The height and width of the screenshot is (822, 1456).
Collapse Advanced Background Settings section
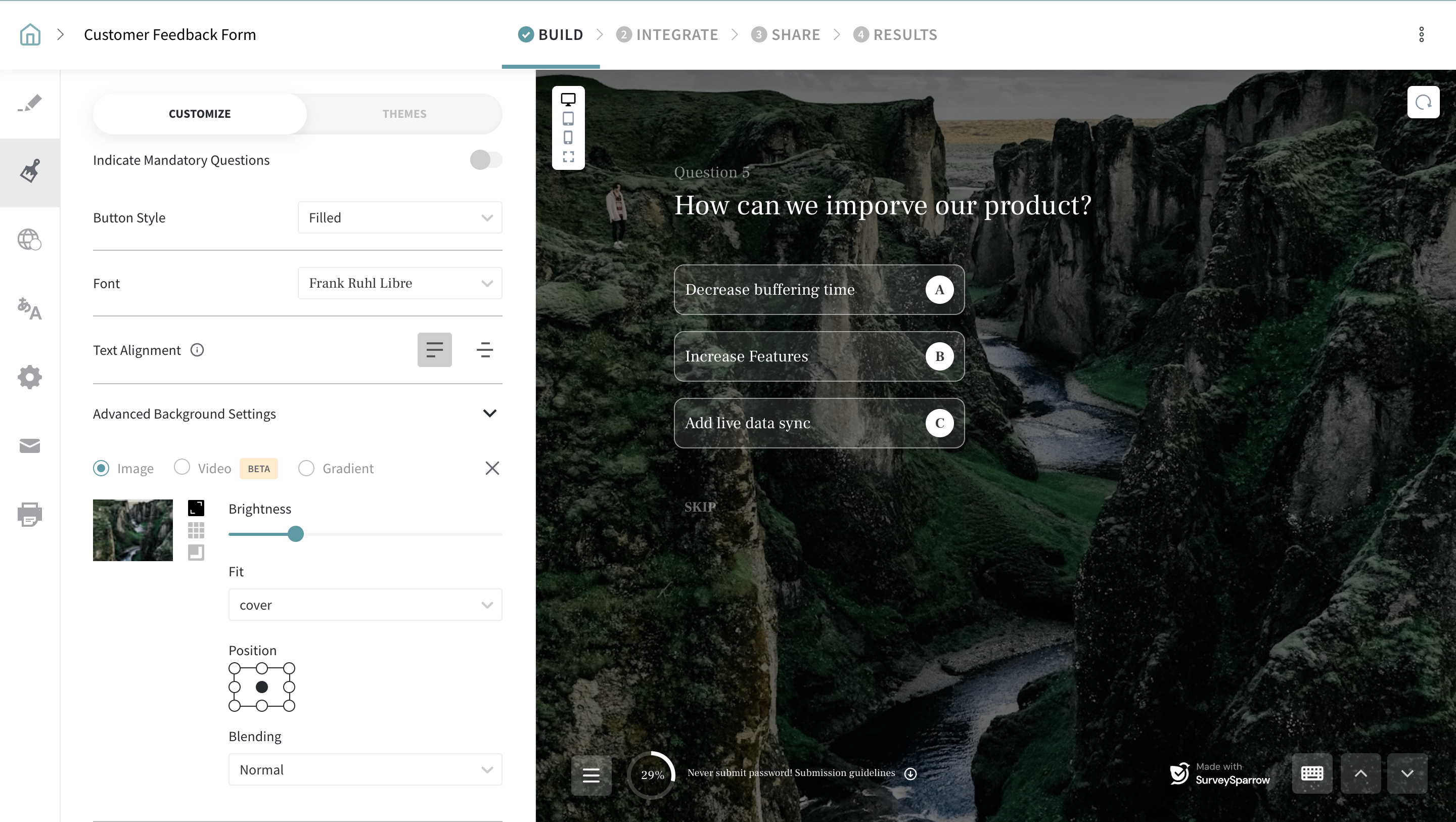(489, 413)
